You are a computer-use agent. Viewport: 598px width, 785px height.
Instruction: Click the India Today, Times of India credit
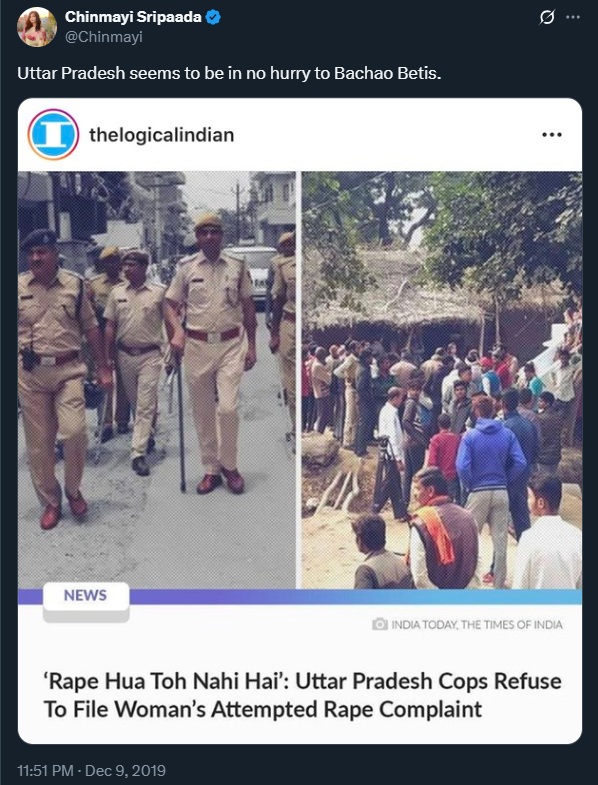(x=477, y=625)
